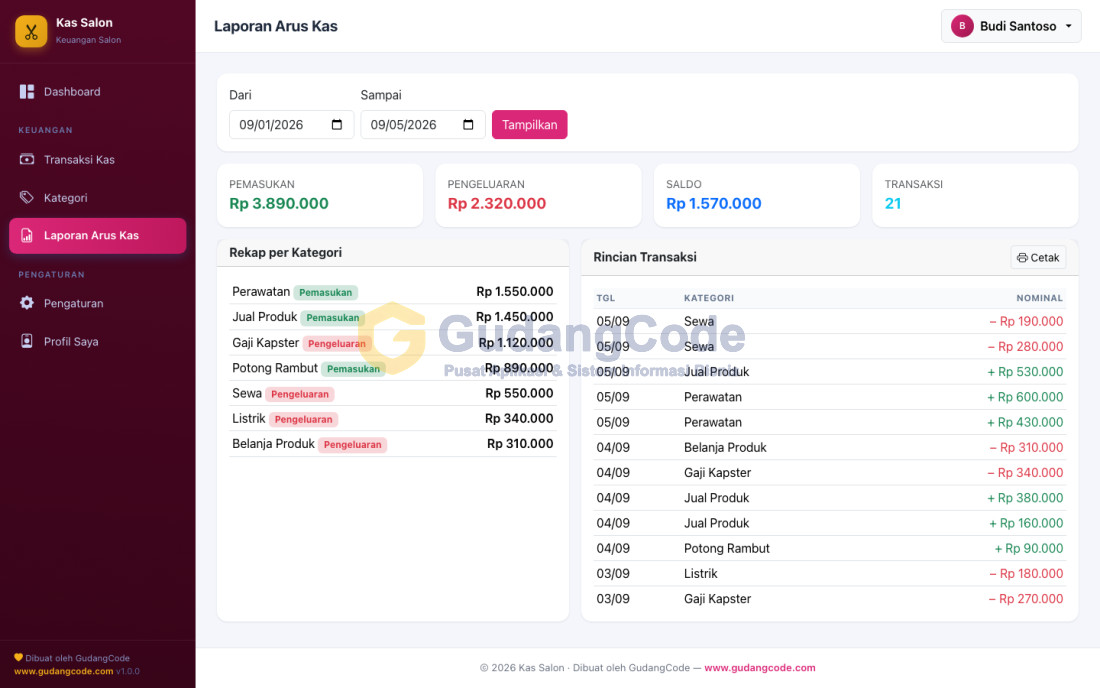Click the Dari date input field
This screenshot has height=688, width=1100.
(291, 125)
